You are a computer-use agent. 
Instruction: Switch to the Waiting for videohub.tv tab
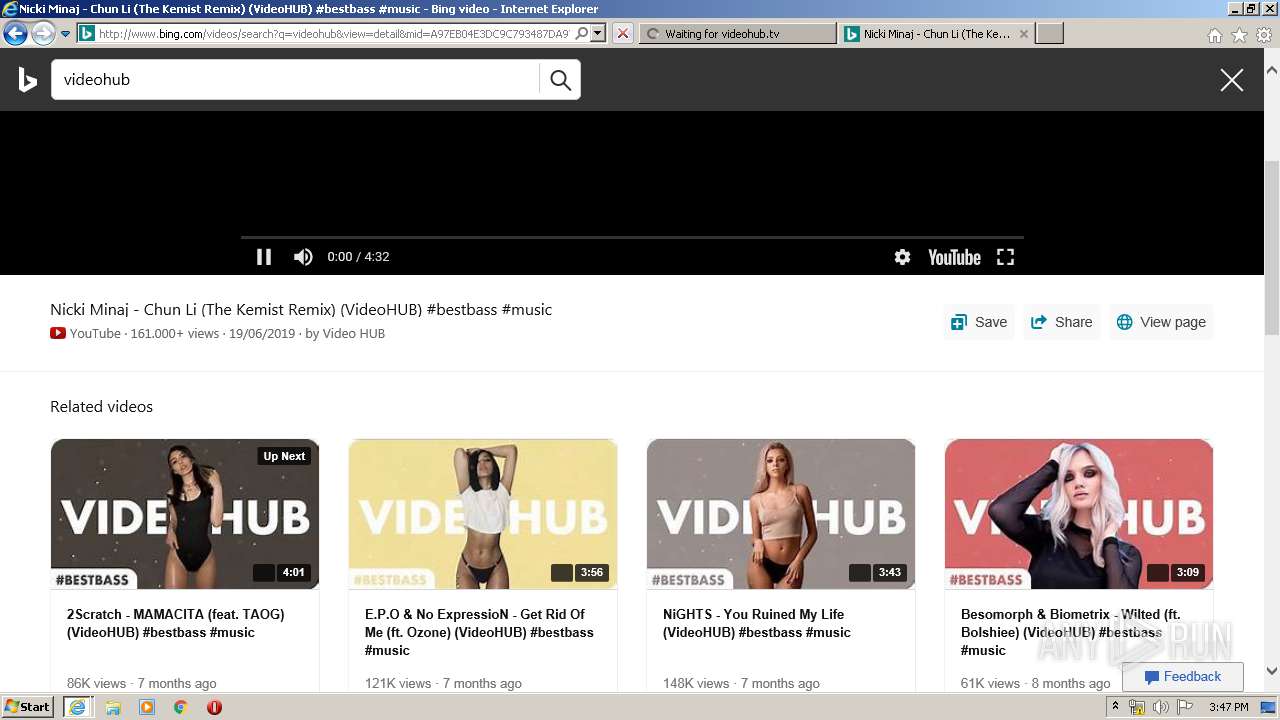737,34
